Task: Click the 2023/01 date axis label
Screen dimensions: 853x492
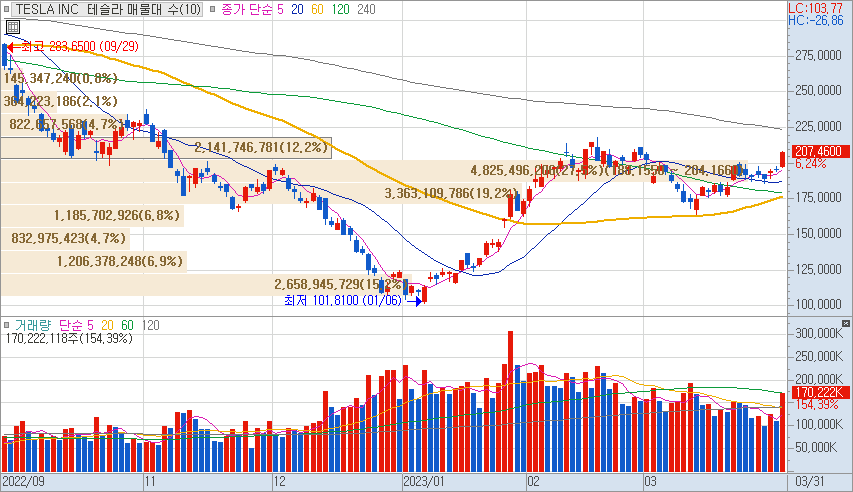Action: pos(424,482)
